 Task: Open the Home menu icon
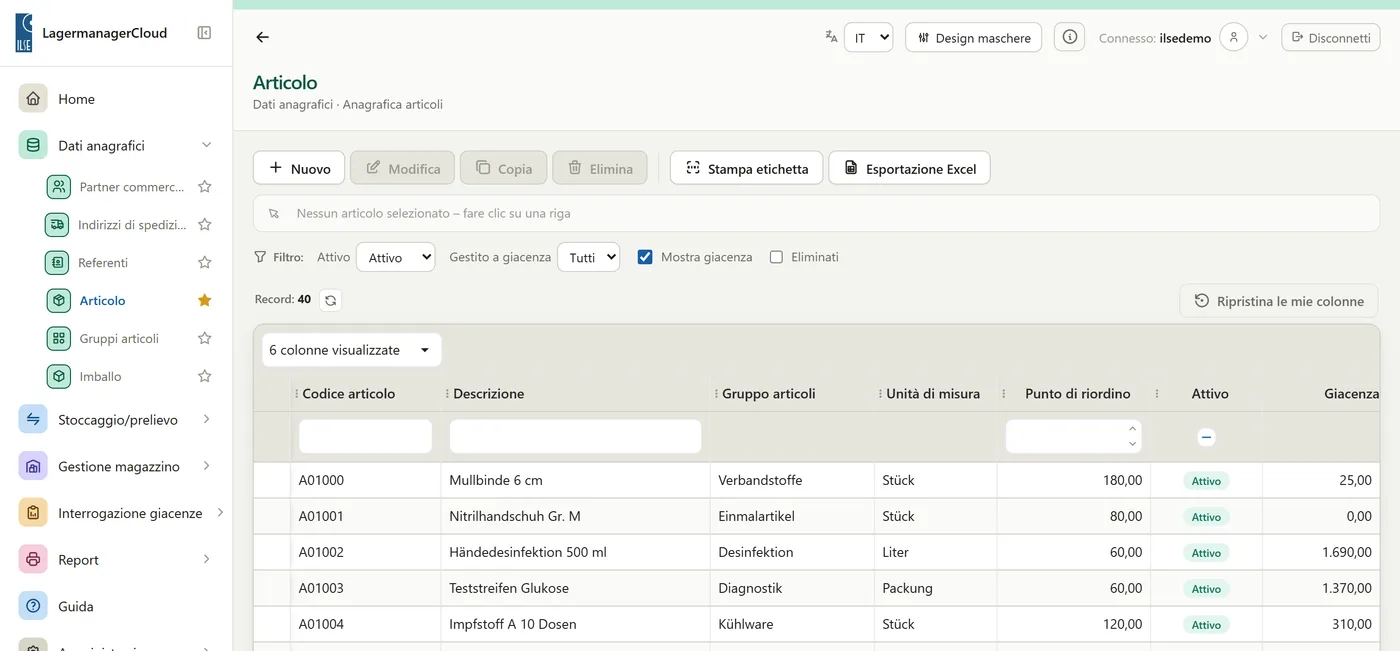pyautogui.click(x=33, y=98)
